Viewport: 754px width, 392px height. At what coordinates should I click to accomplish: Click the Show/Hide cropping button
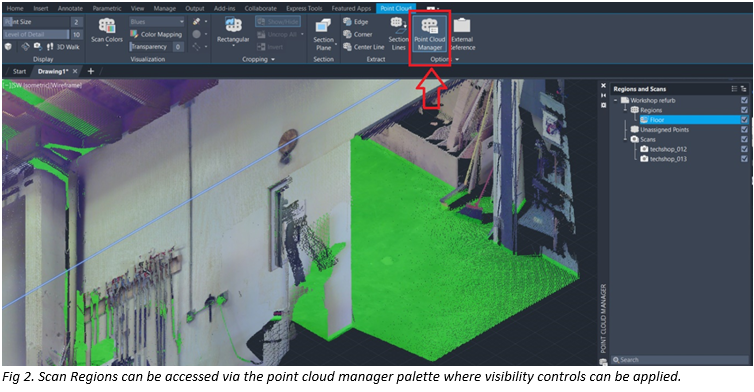[x=278, y=22]
